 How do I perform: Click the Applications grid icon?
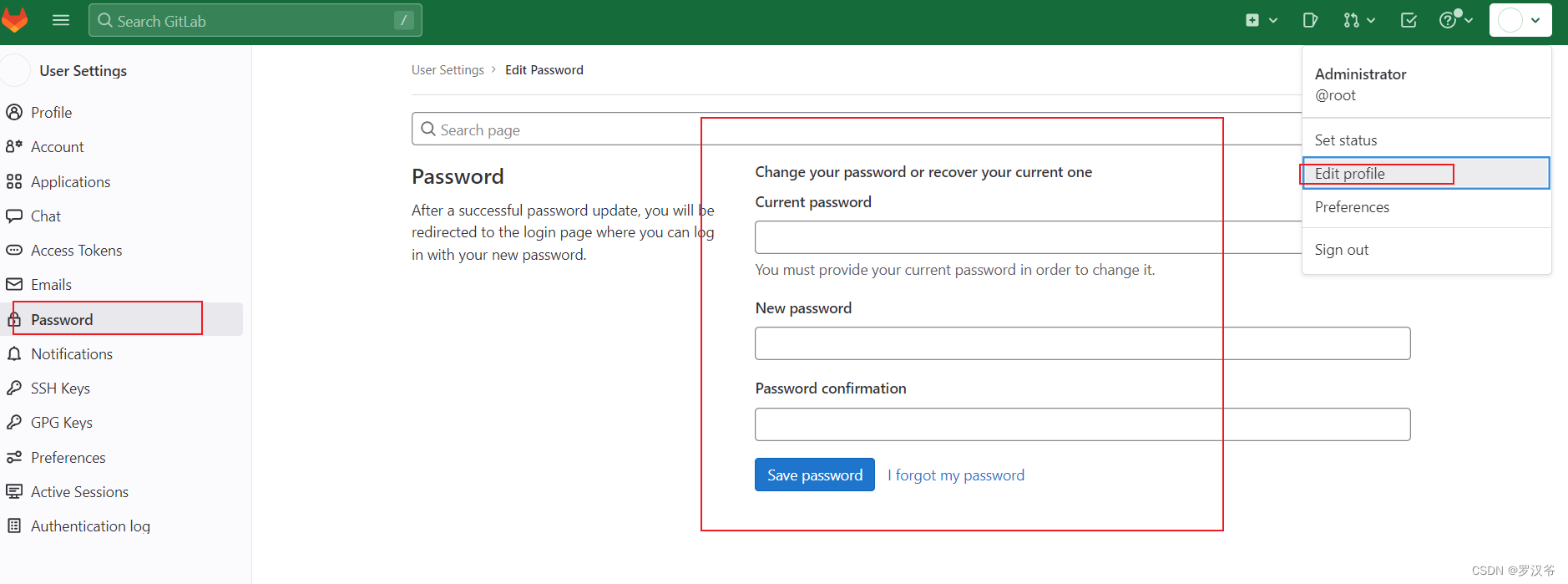point(14,181)
